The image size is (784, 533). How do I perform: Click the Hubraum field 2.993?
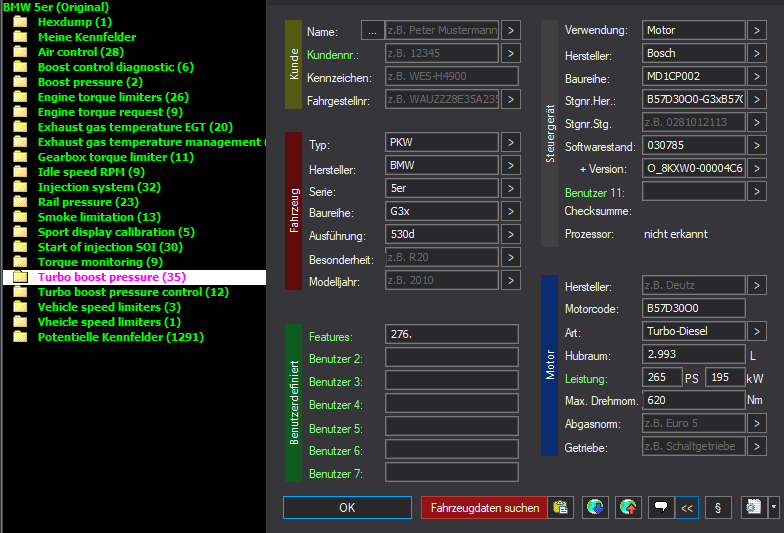694,354
